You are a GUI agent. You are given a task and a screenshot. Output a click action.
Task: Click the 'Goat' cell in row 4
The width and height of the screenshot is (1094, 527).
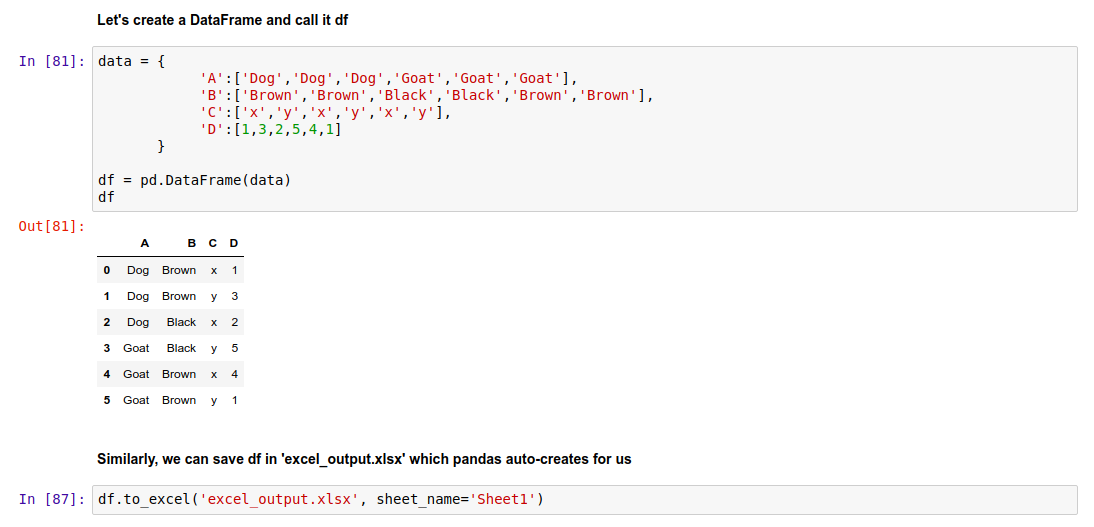point(136,374)
